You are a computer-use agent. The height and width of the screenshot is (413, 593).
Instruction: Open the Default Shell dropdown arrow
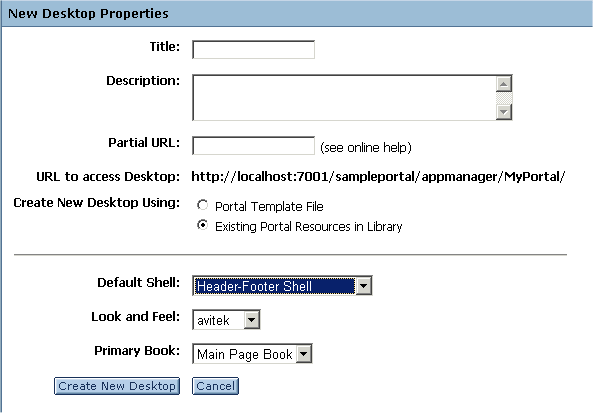coord(363,286)
